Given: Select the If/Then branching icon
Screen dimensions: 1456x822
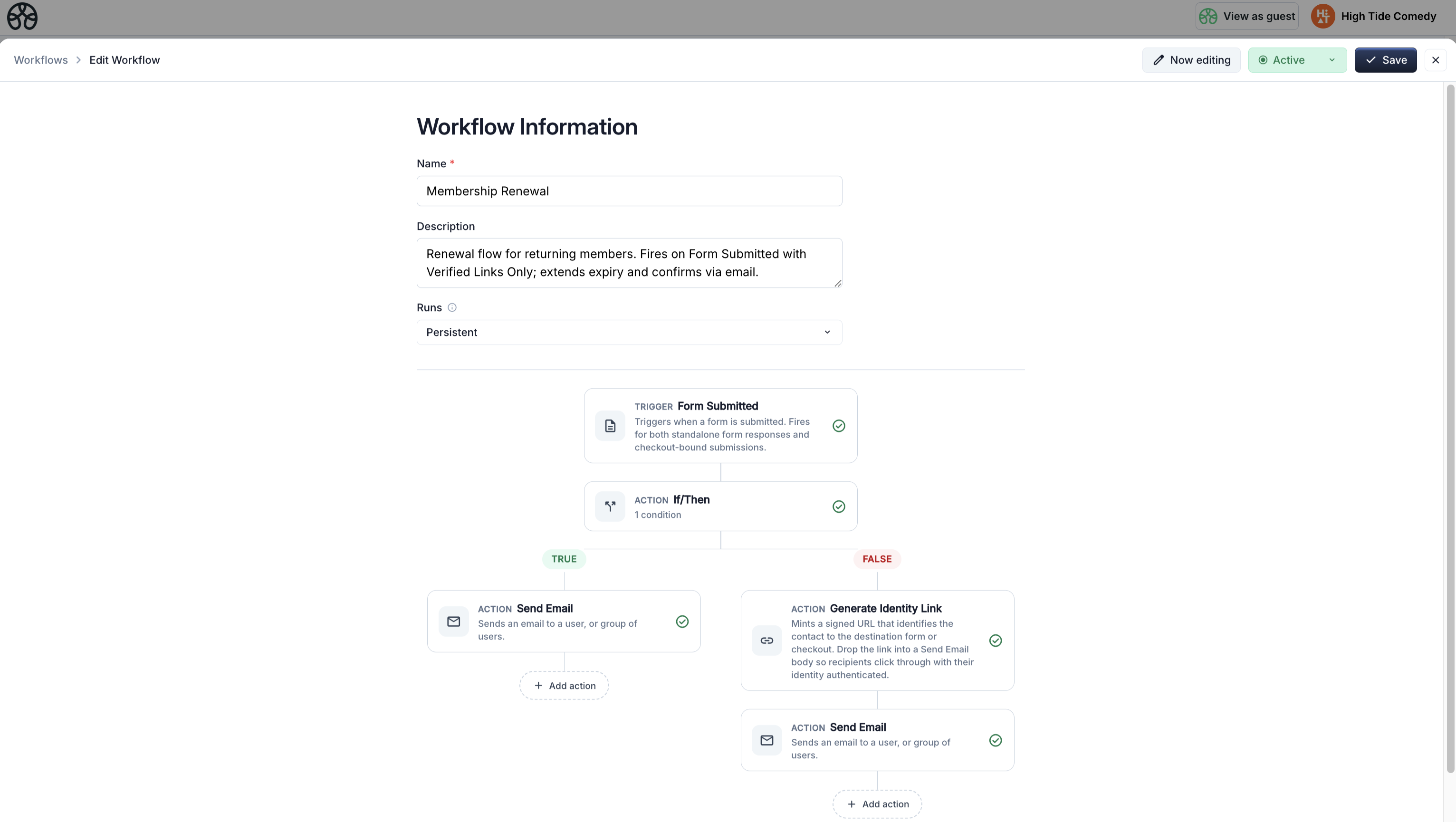Looking at the screenshot, I should coord(610,506).
